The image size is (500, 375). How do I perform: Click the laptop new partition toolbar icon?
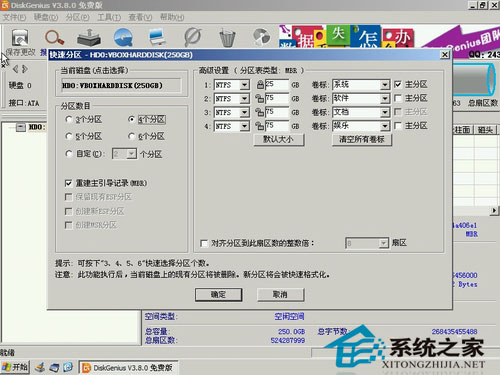(158, 37)
